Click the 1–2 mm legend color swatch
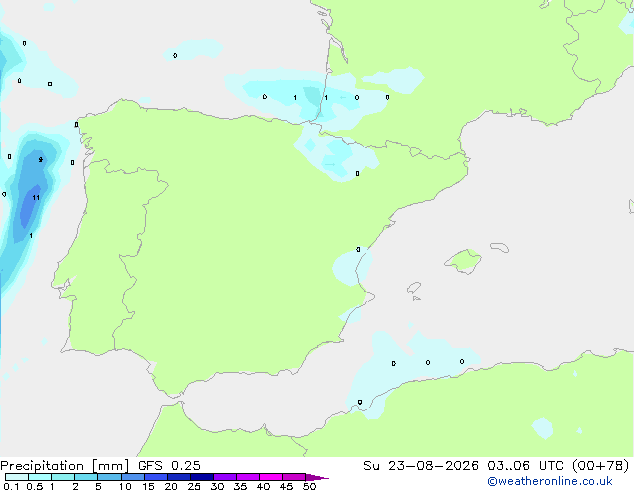The height and width of the screenshot is (490, 634). [63, 477]
